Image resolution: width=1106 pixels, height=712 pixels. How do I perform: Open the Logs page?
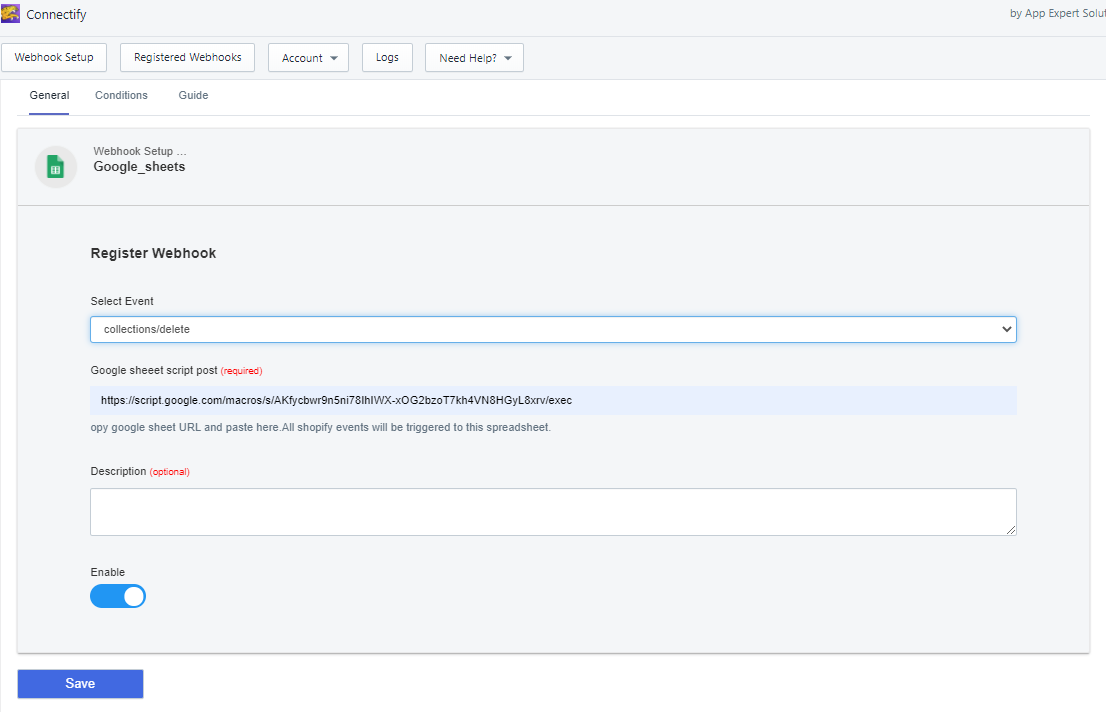point(387,57)
